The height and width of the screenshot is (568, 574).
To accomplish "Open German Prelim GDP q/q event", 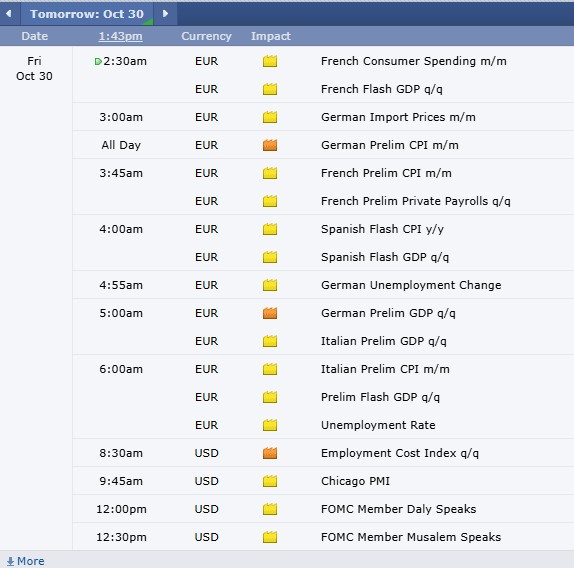I will coord(388,313).
